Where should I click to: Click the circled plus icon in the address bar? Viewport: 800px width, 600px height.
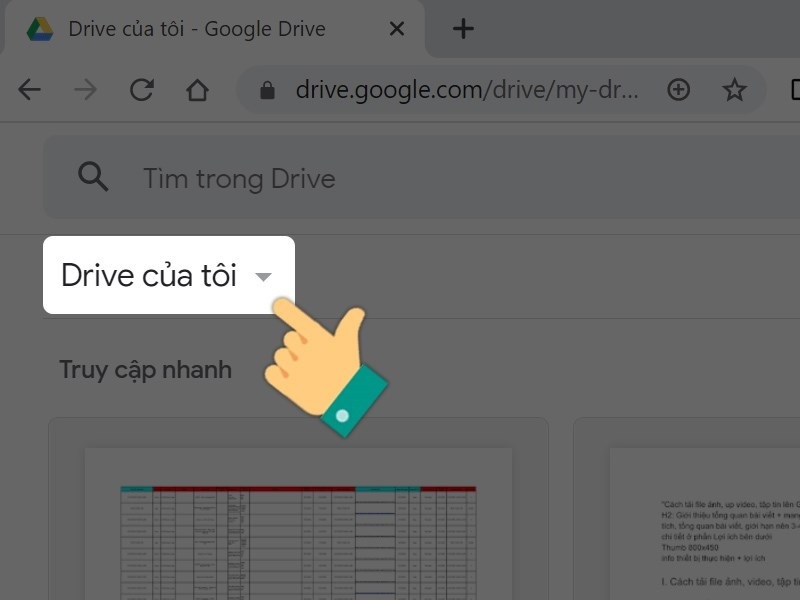pyautogui.click(x=679, y=89)
